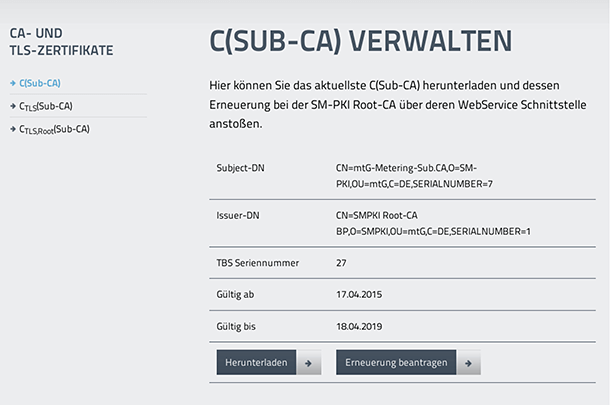The height and width of the screenshot is (405, 610).
Task: Click the CA- UND TLS-ZERTIFIKATE sidebar heading
Action: tap(61, 42)
